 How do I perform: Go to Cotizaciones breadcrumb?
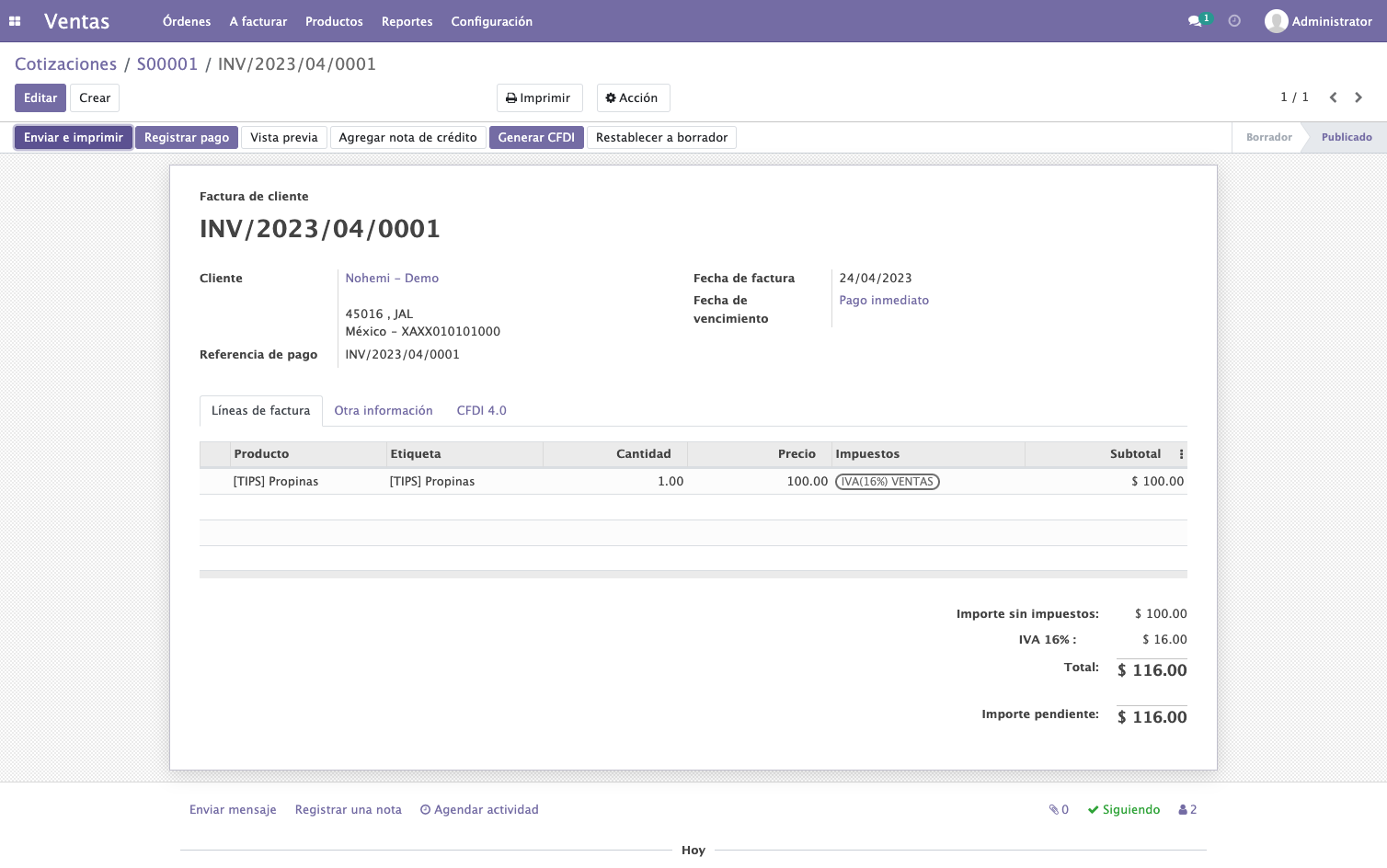click(x=65, y=64)
